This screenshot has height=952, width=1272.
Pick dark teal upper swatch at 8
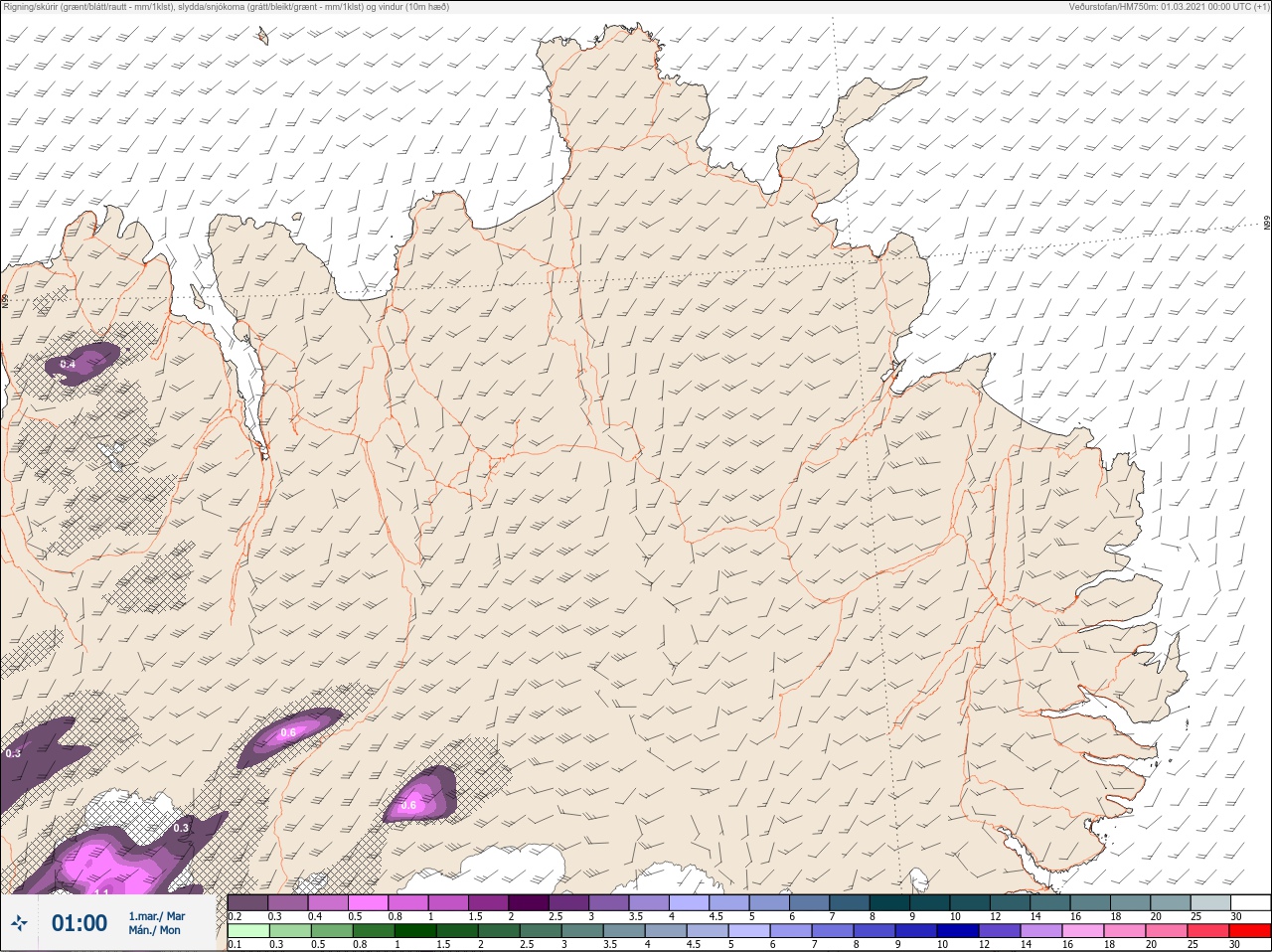(x=889, y=901)
